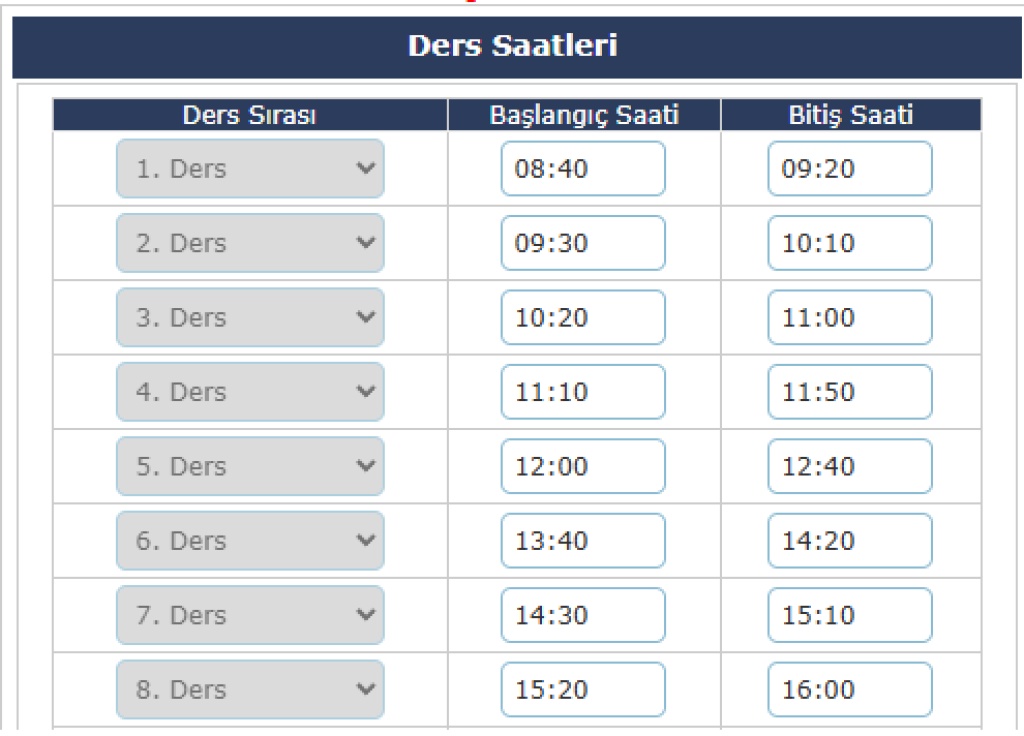Open the 1. Ders dropdown
1024x736 pixels.
point(250,169)
